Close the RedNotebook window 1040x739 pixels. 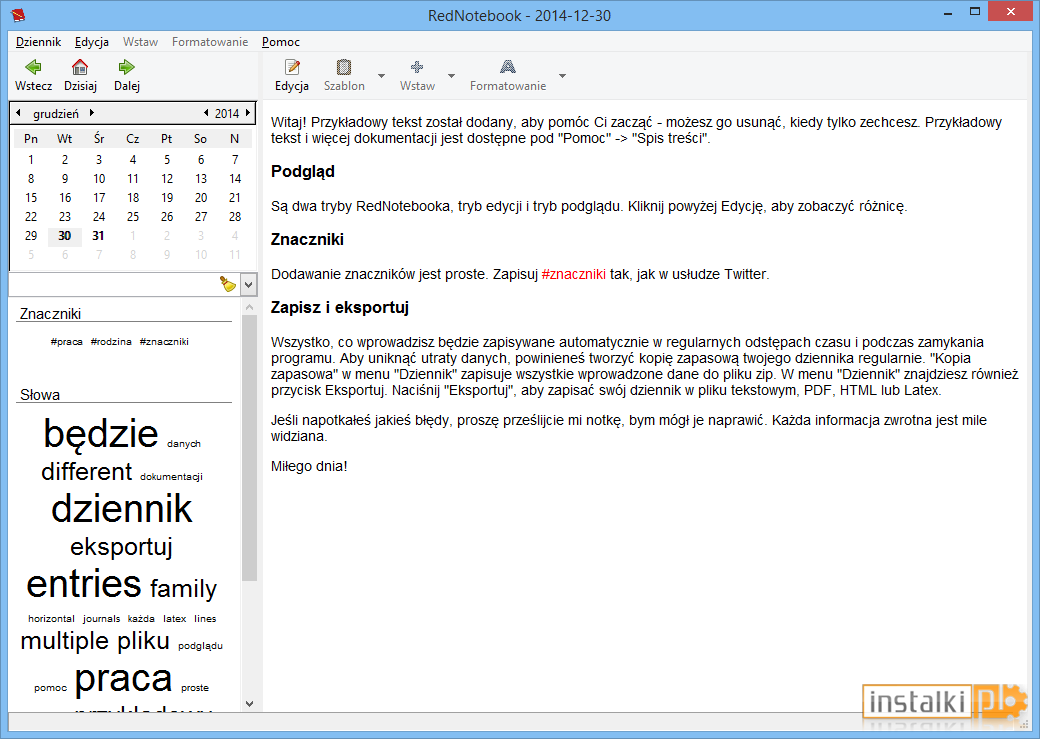tap(1011, 11)
